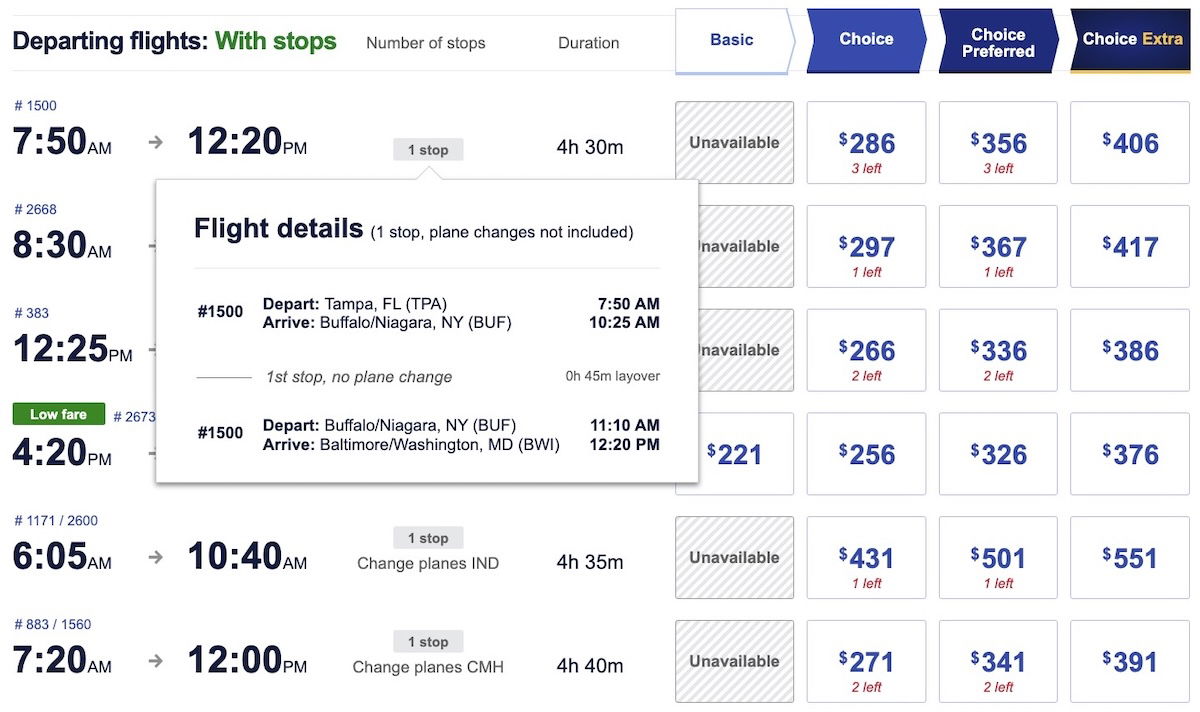This screenshot has height=712, width=1200.
Task: Open flight # 883 / 1560 link
Action: click(53, 625)
